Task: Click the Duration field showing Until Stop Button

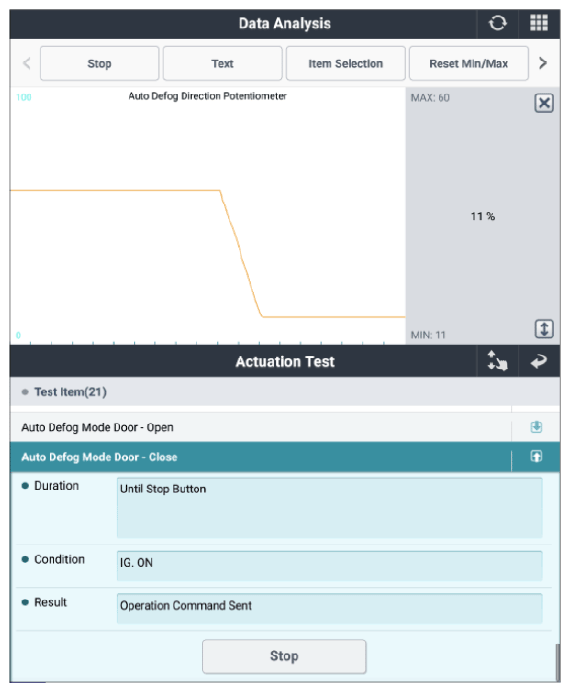Action: click(x=330, y=508)
